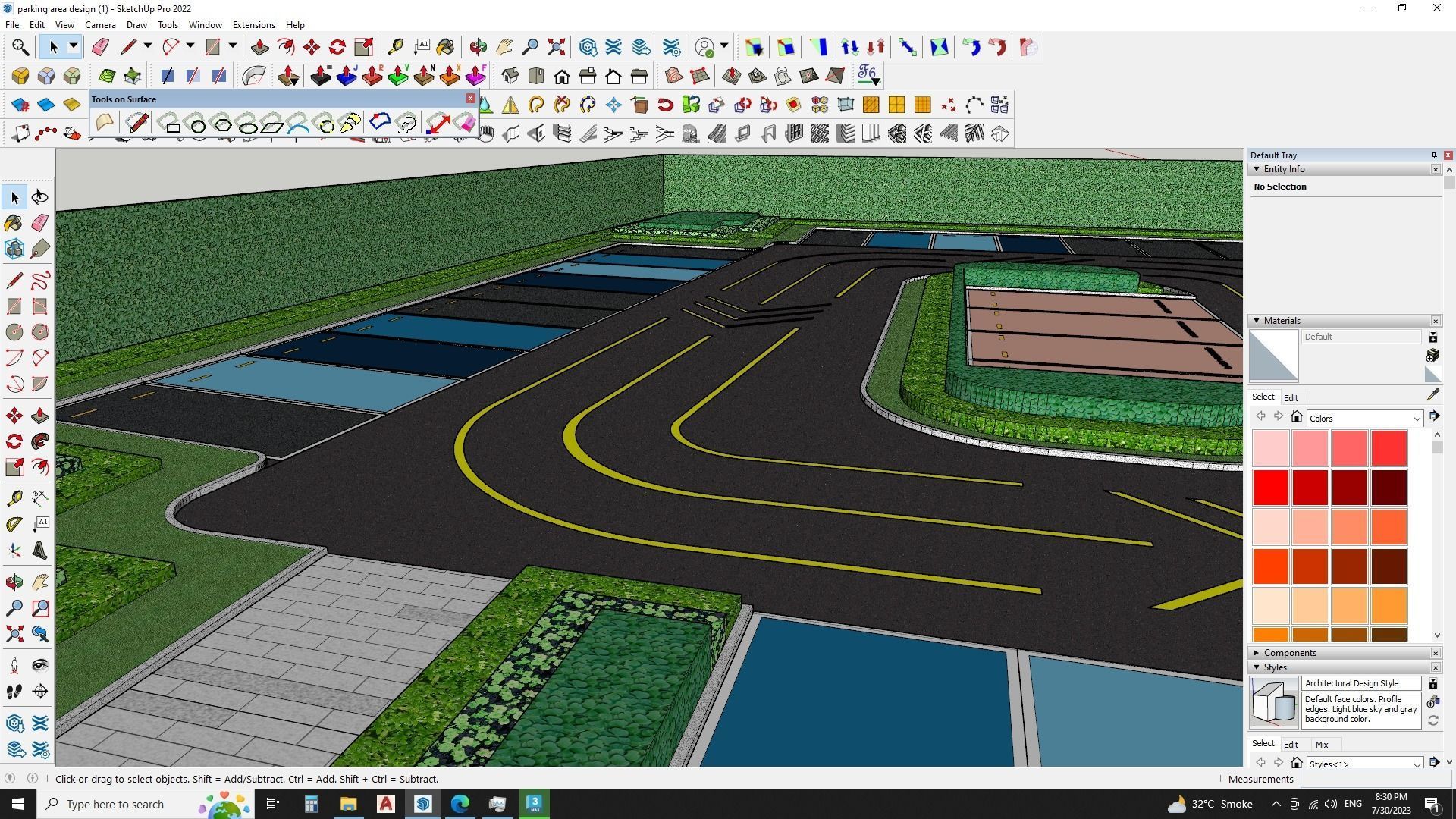The width and height of the screenshot is (1456, 819).
Task: Click the Details arrow in Materials browser
Action: coord(1434,416)
